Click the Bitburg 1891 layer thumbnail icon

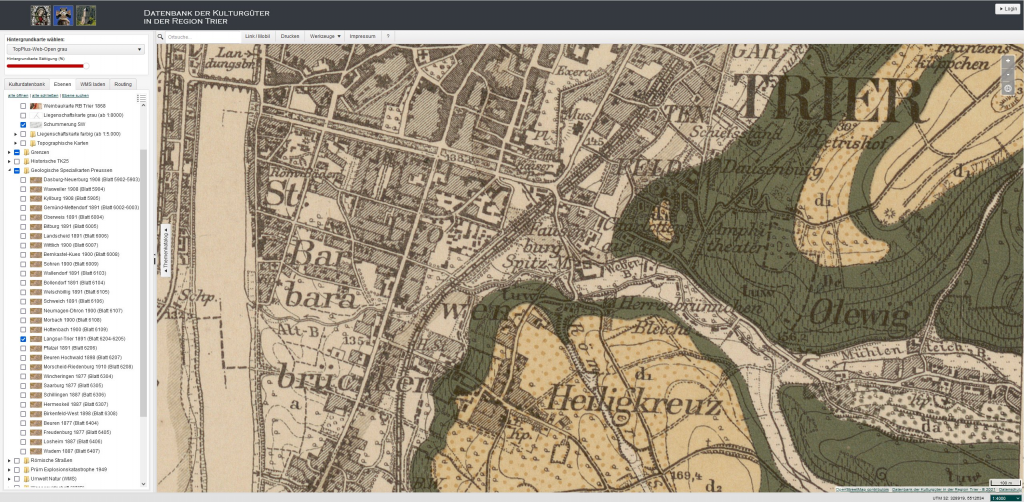coord(37,227)
